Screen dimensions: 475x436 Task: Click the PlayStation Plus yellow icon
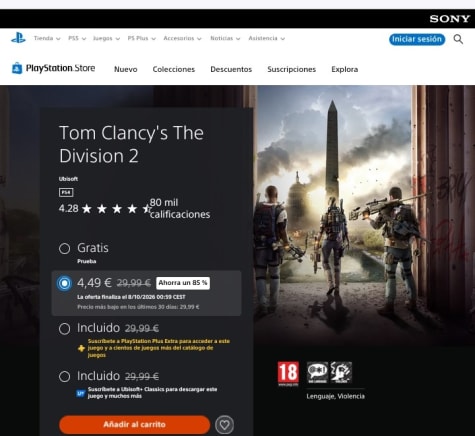[x=81, y=348]
